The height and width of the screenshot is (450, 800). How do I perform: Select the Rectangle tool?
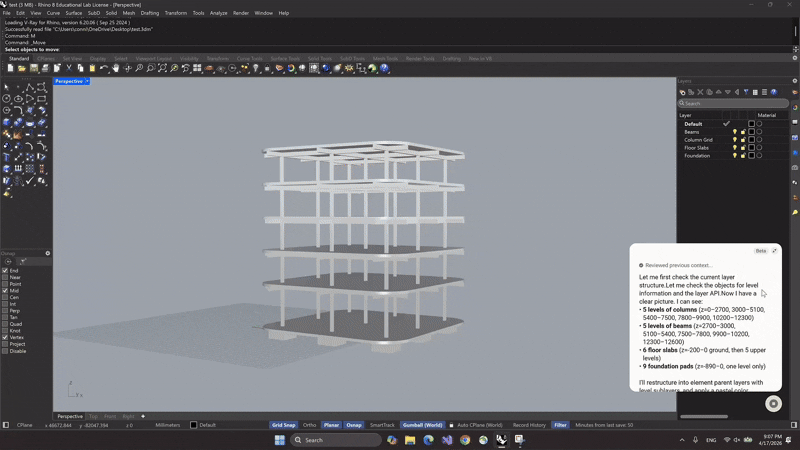(41, 98)
